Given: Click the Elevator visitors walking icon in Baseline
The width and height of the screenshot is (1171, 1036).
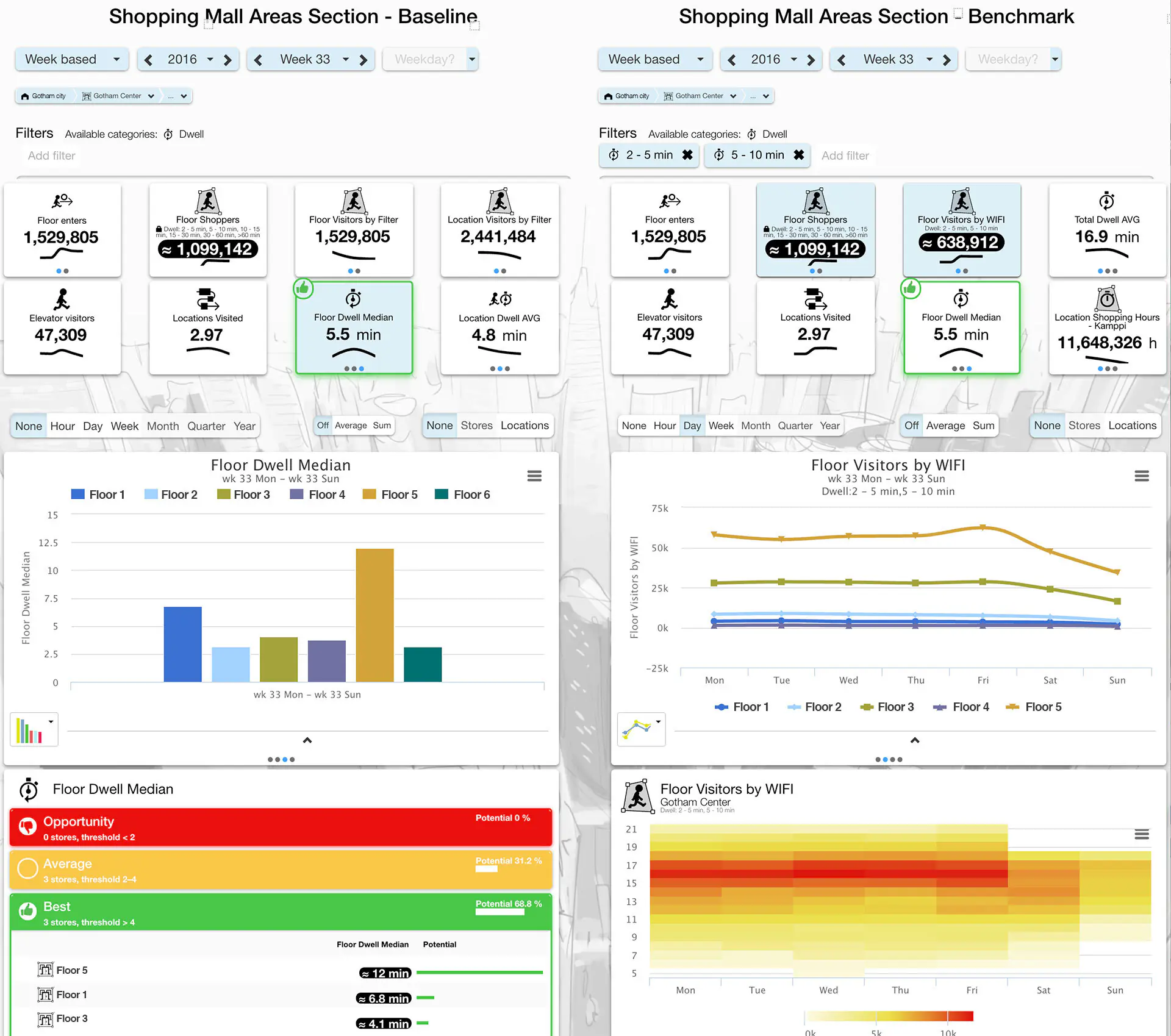Looking at the screenshot, I should (62, 299).
